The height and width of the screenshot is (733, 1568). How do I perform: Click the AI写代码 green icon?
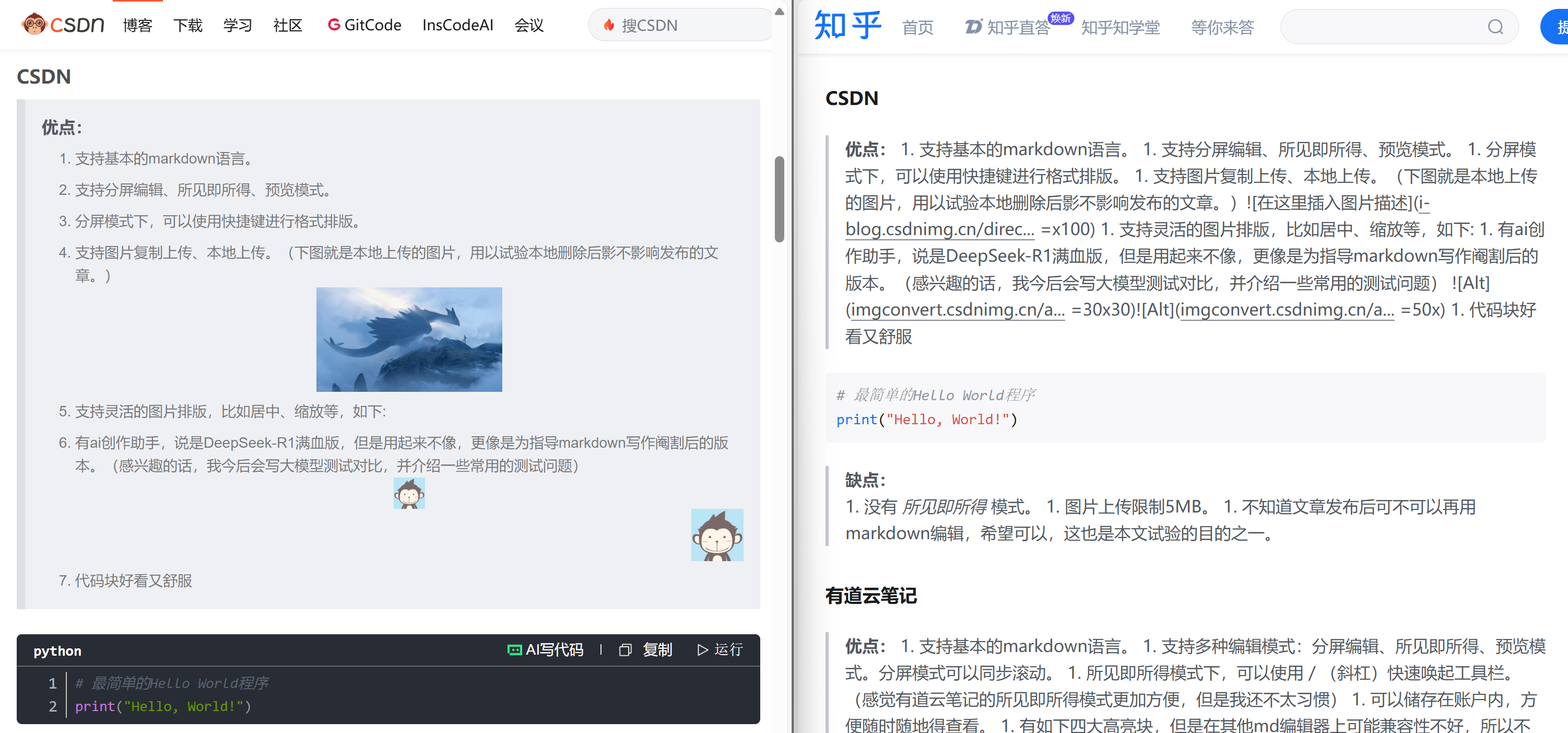coord(514,649)
